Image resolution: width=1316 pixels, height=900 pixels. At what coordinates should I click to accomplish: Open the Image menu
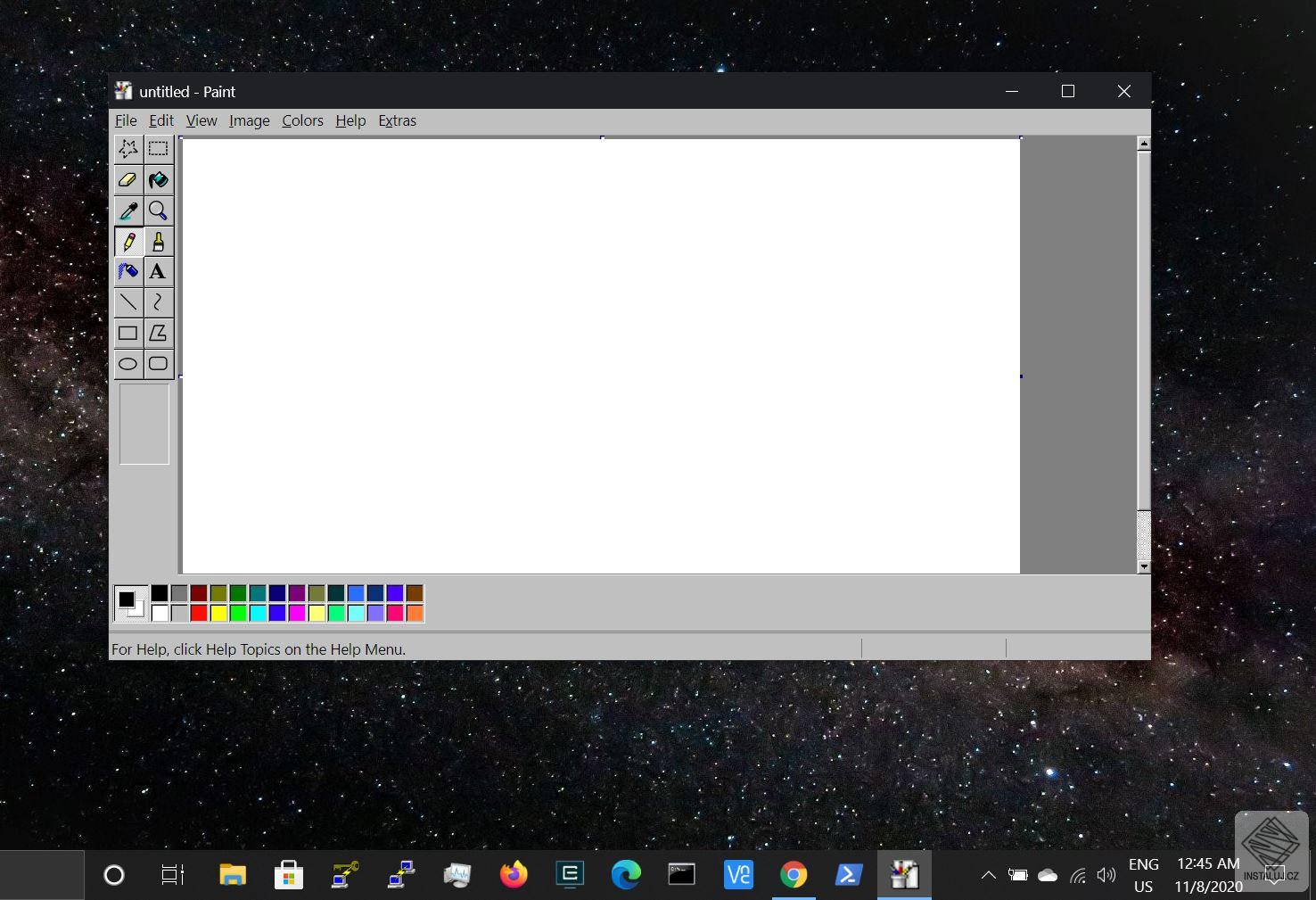[249, 120]
